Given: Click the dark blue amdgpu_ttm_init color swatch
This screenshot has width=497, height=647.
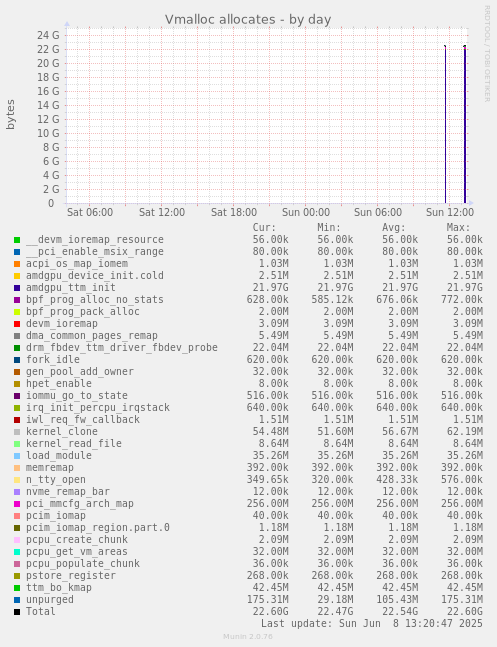Looking at the screenshot, I should click(x=17, y=288).
